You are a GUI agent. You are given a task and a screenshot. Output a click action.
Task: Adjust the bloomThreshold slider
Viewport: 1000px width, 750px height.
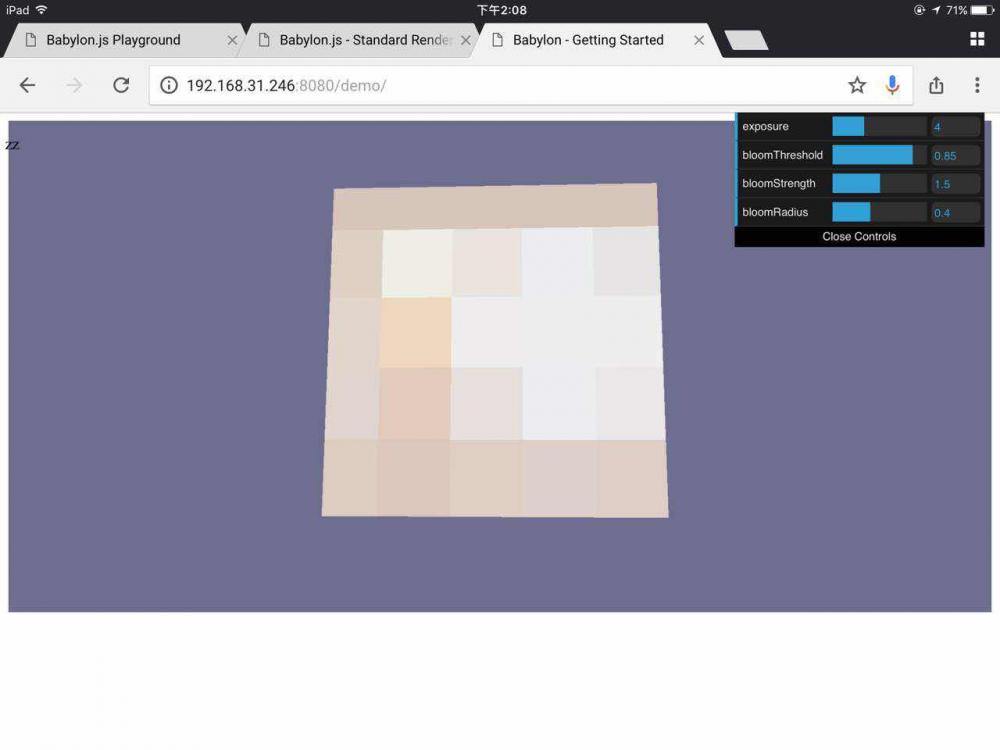tap(879, 155)
